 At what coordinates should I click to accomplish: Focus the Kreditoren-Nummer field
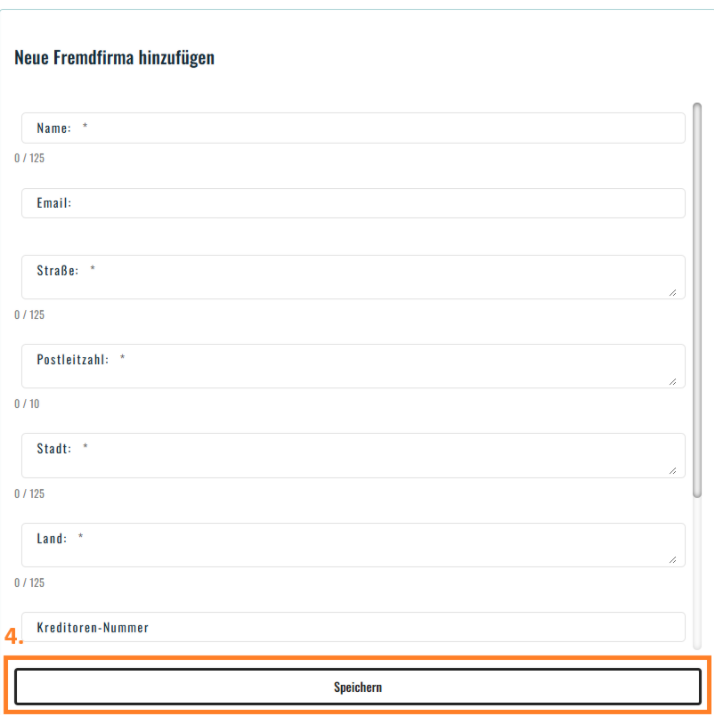353,627
